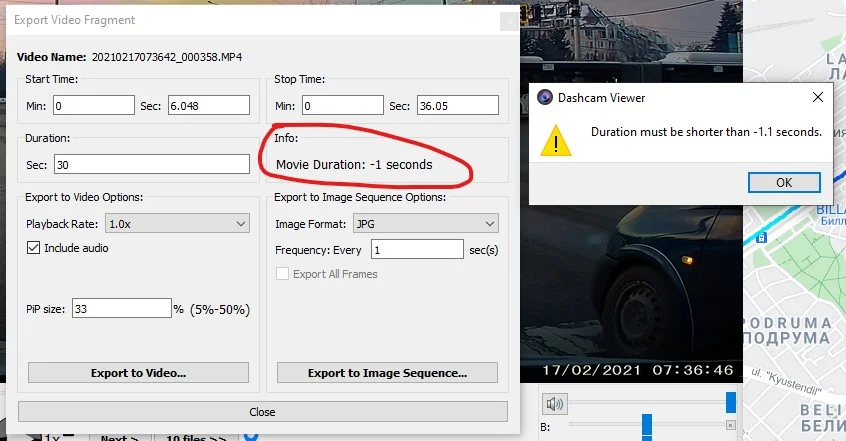
Task: Toggle the Include audio checkbox
Action: (34, 247)
